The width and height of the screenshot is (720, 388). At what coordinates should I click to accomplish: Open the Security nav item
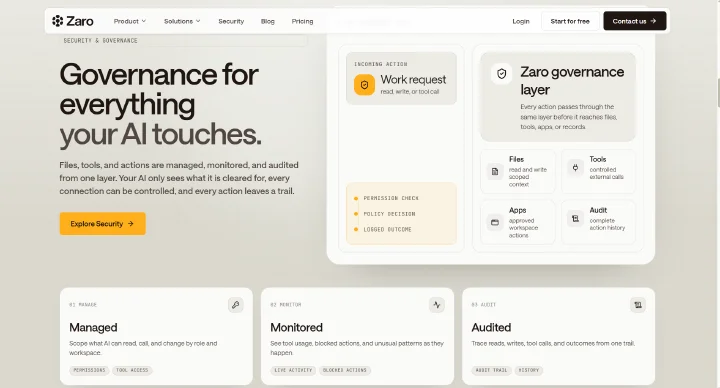point(231,21)
